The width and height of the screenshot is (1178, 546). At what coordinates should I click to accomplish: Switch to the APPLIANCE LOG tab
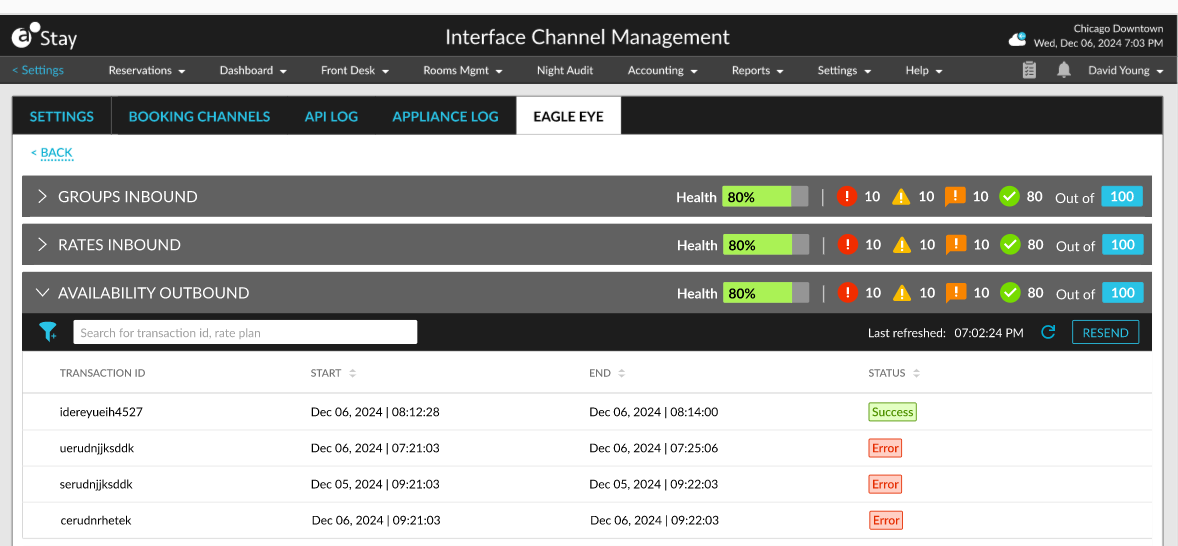pos(446,116)
